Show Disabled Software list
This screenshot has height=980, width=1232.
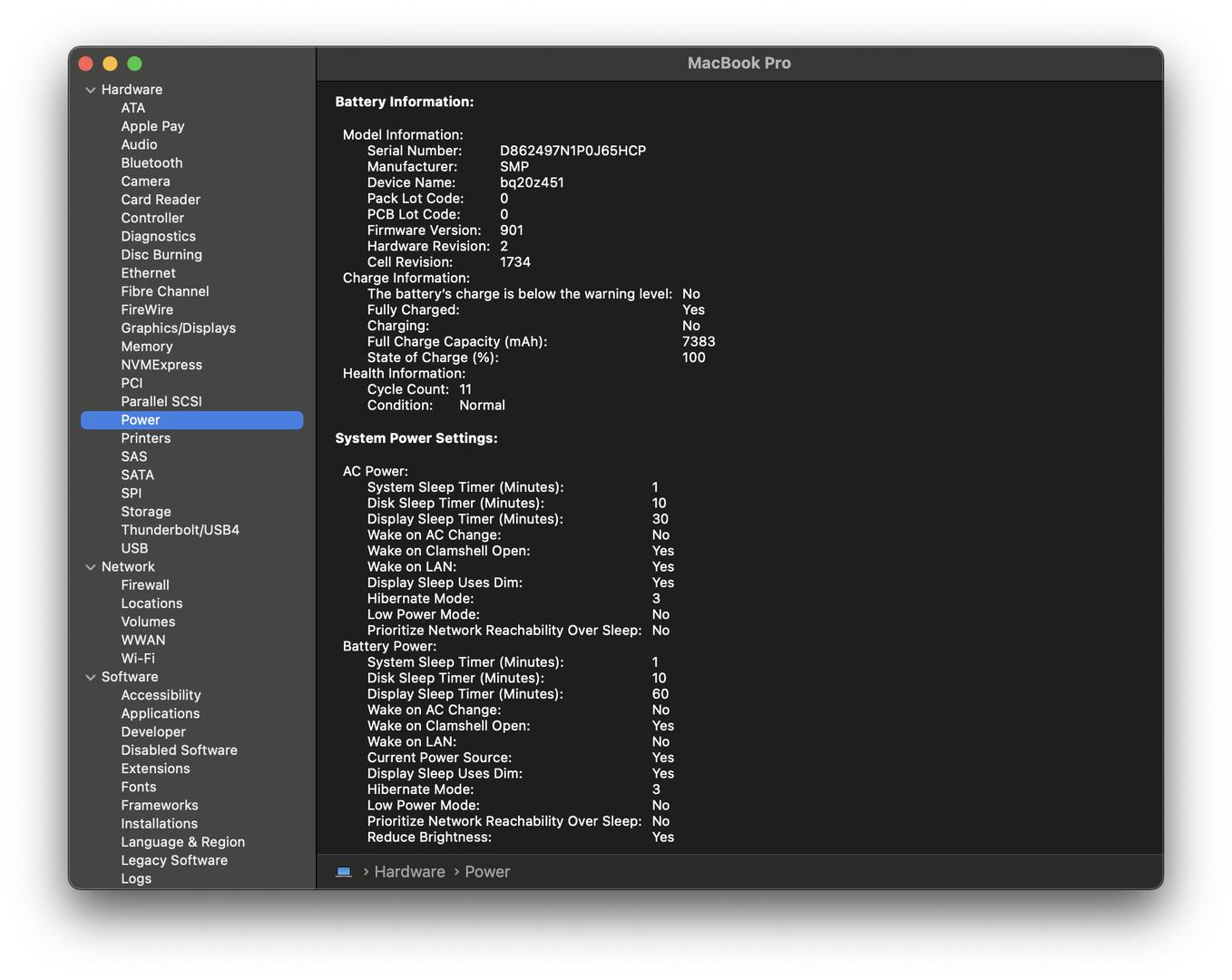179,750
